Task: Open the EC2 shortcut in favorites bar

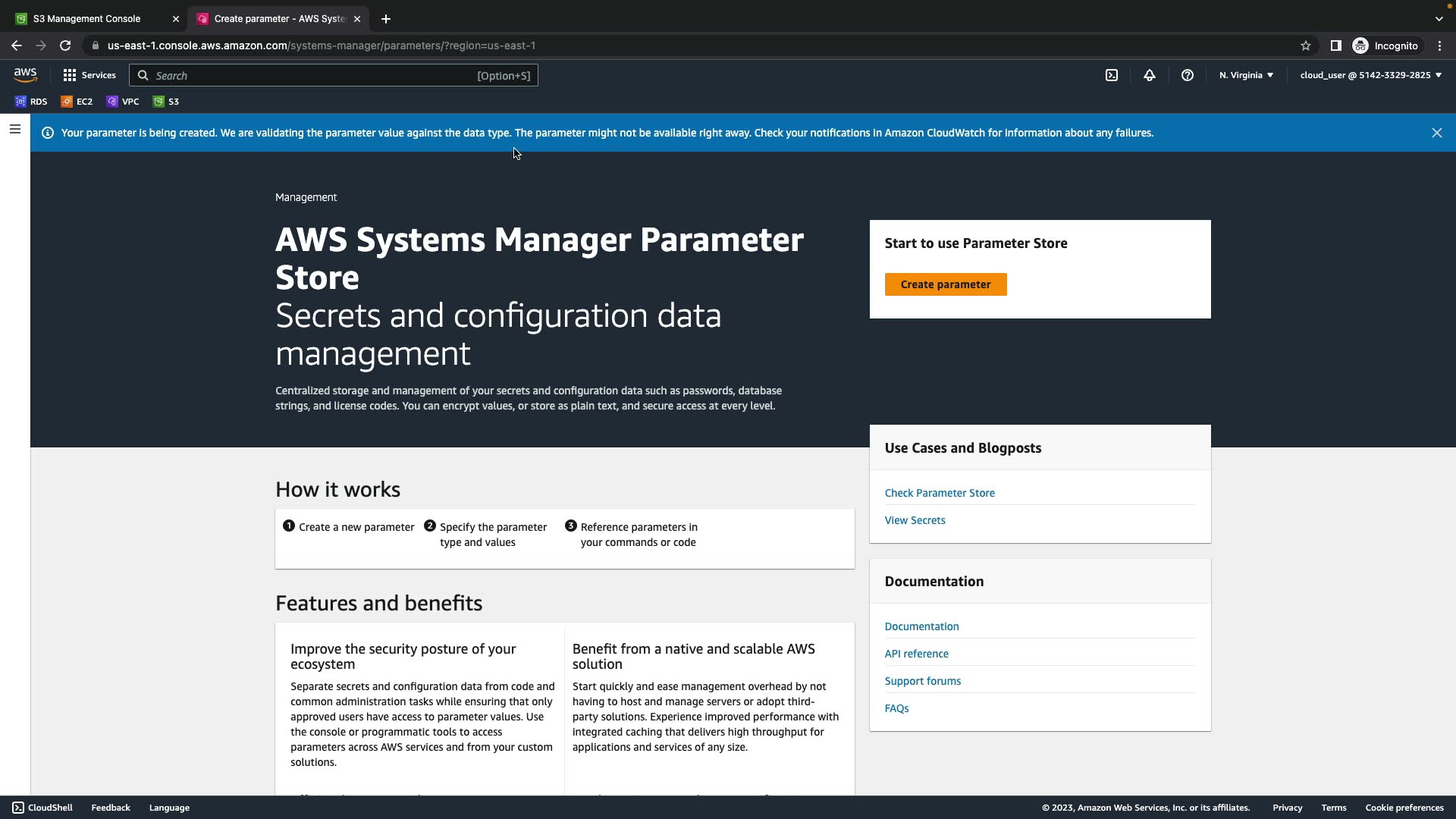Action: click(x=77, y=102)
